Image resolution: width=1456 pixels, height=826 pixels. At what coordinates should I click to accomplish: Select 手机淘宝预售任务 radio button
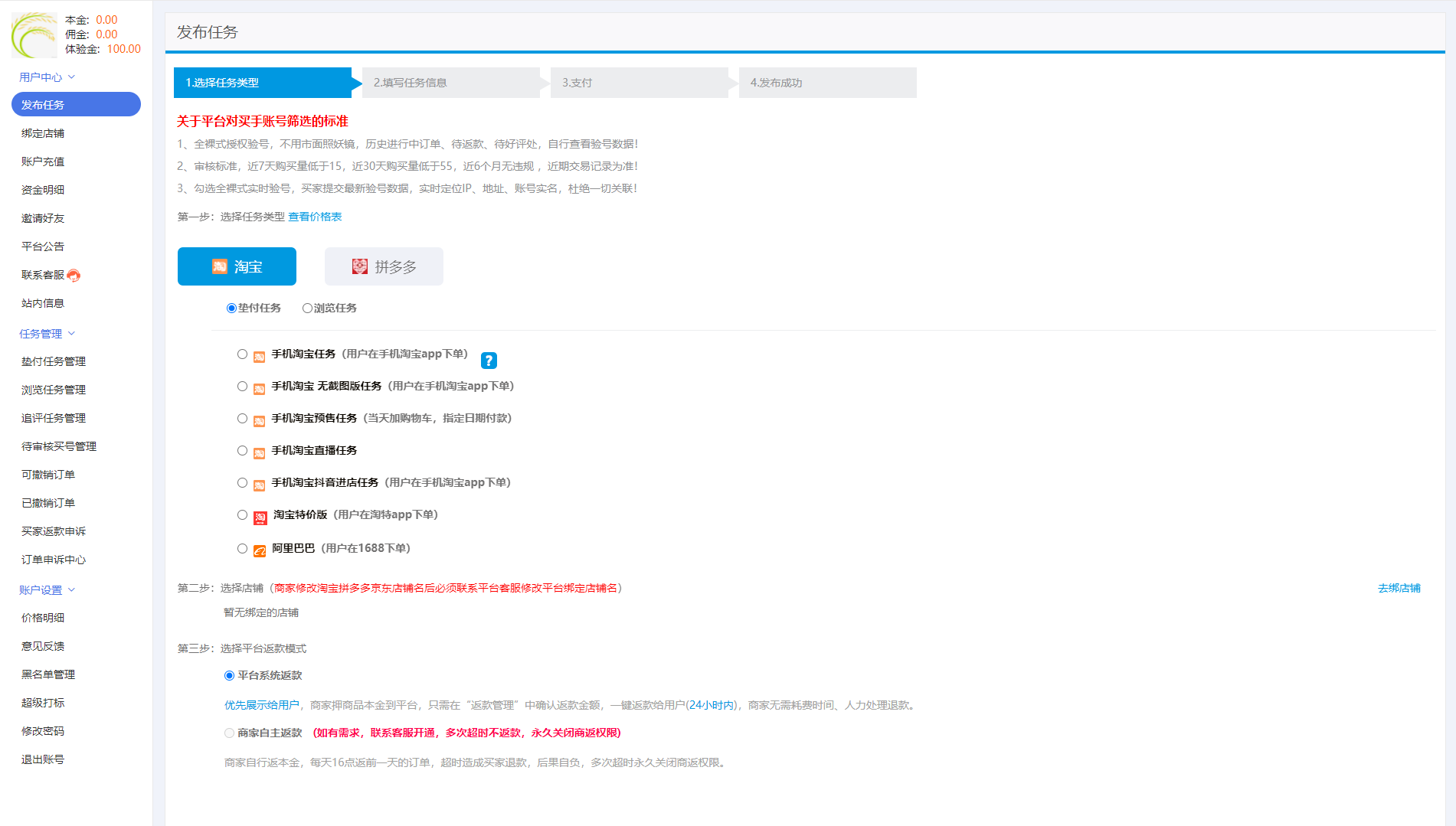[242, 418]
